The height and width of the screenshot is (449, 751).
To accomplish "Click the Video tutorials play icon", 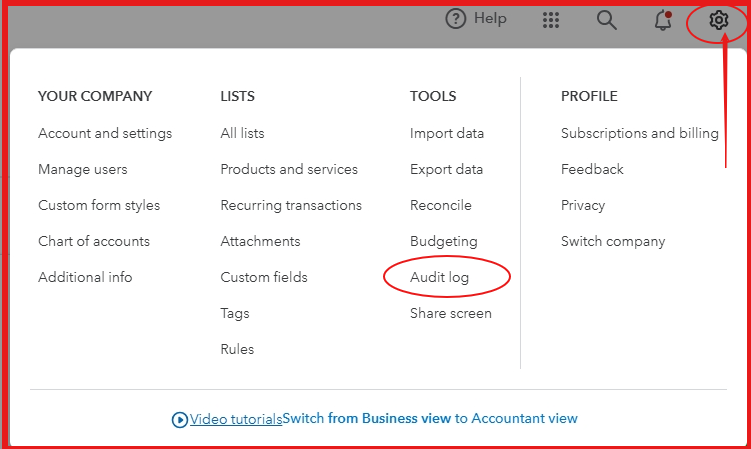I will tap(180, 420).
